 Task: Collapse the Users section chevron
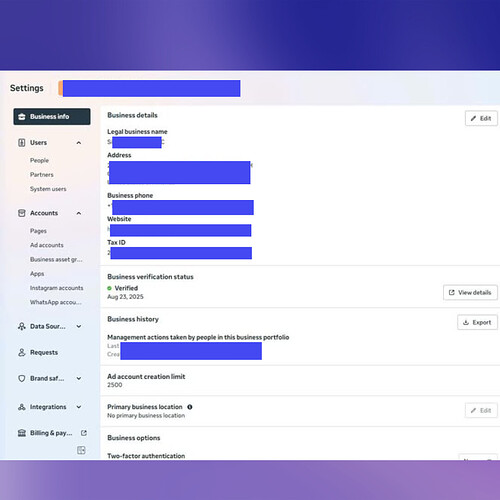tap(79, 143)
